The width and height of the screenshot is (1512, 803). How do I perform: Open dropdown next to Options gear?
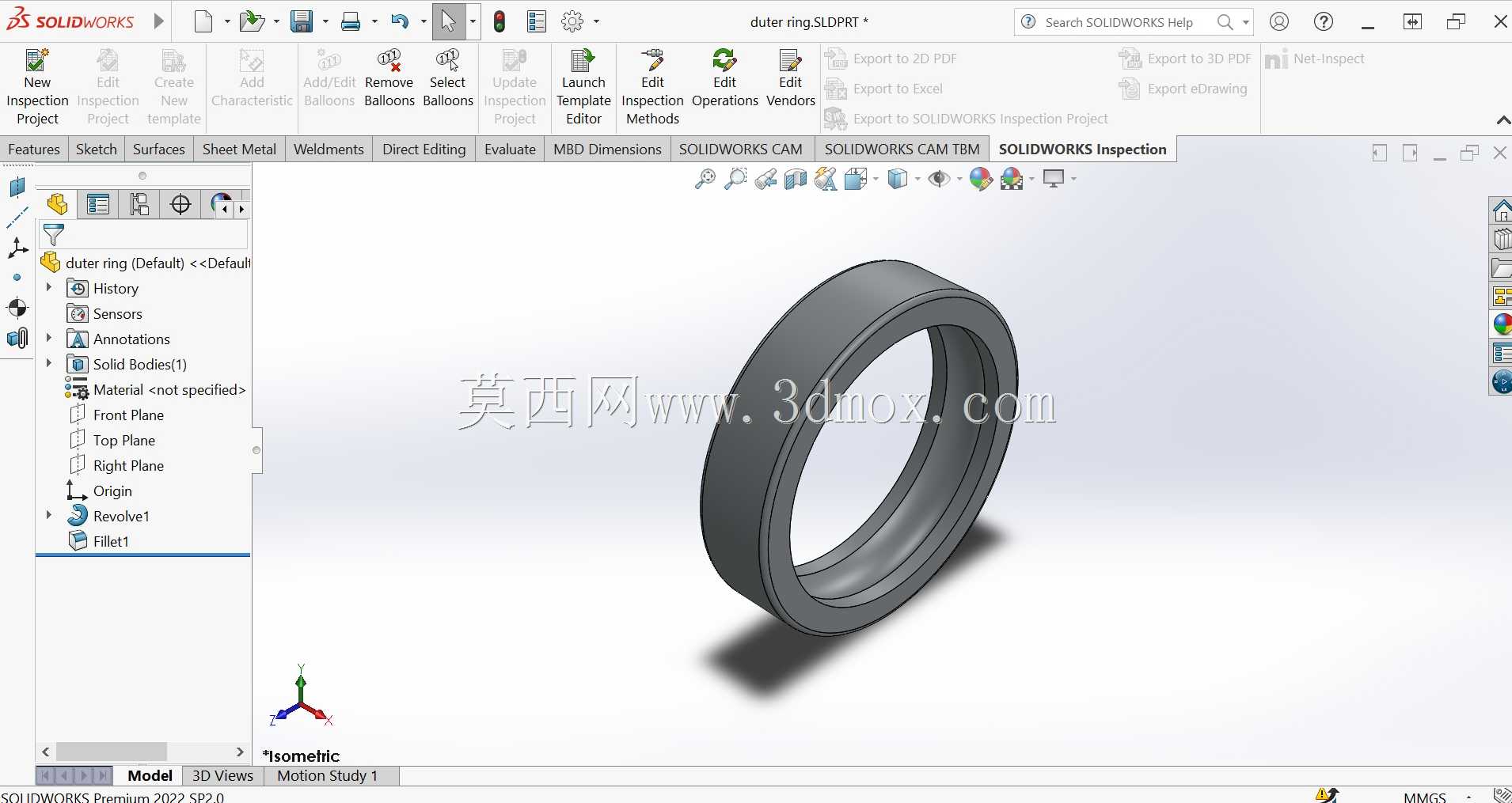point(596,21)
